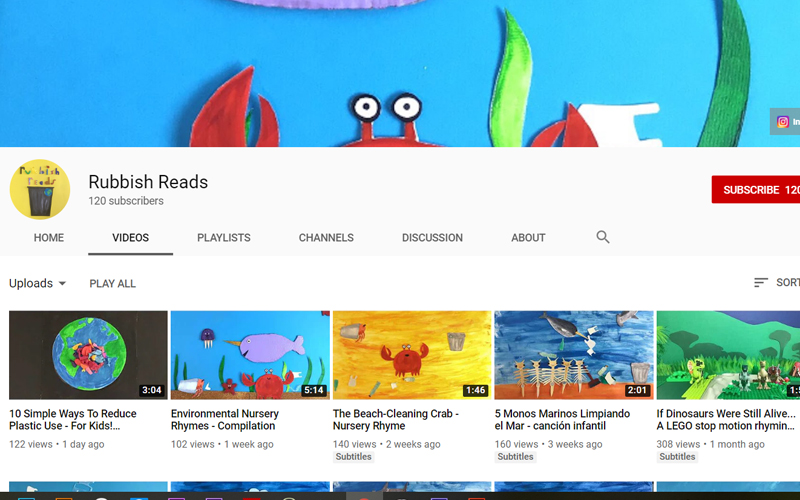Switch to the Home tab
Image resolution: width=800 pixels, height=500 pixels.
point(49,238)
